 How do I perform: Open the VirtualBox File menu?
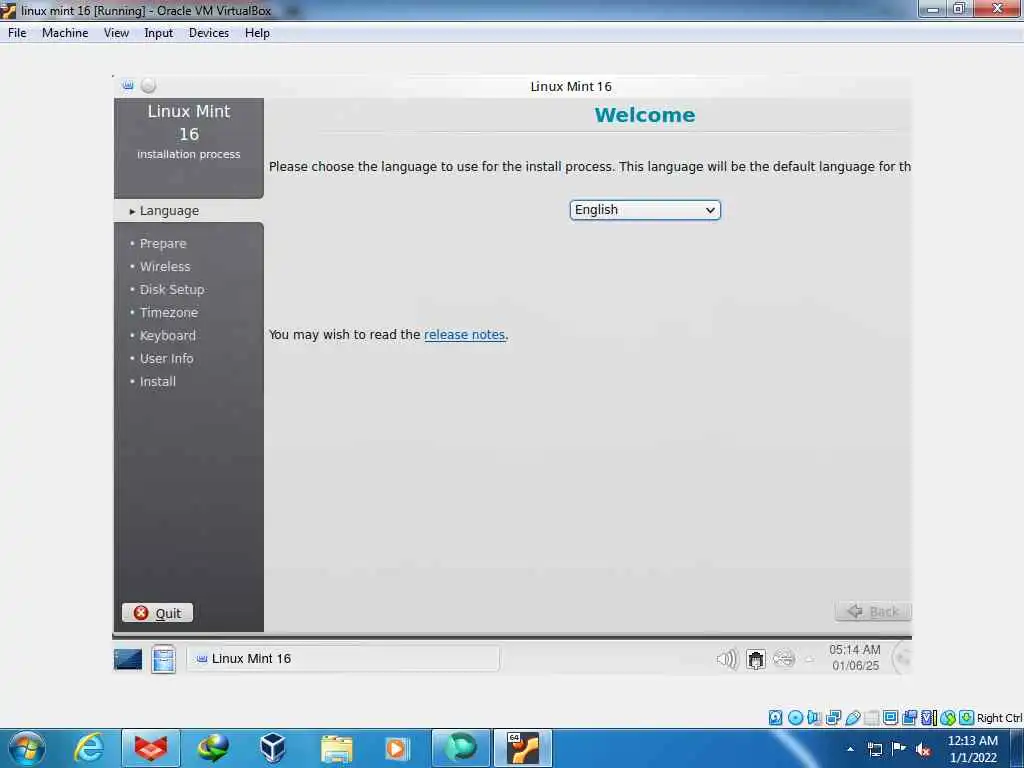17,33
